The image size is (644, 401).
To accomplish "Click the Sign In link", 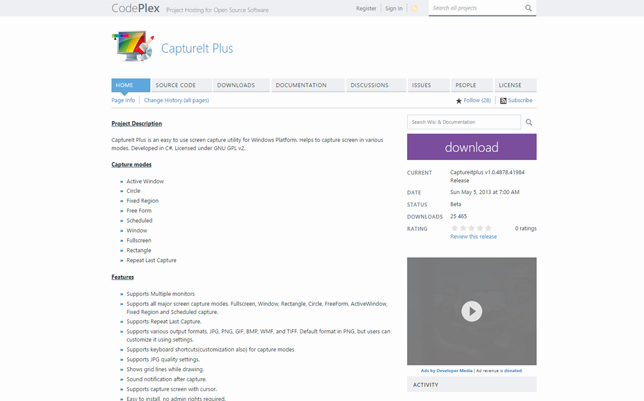I will click(394, 8).
